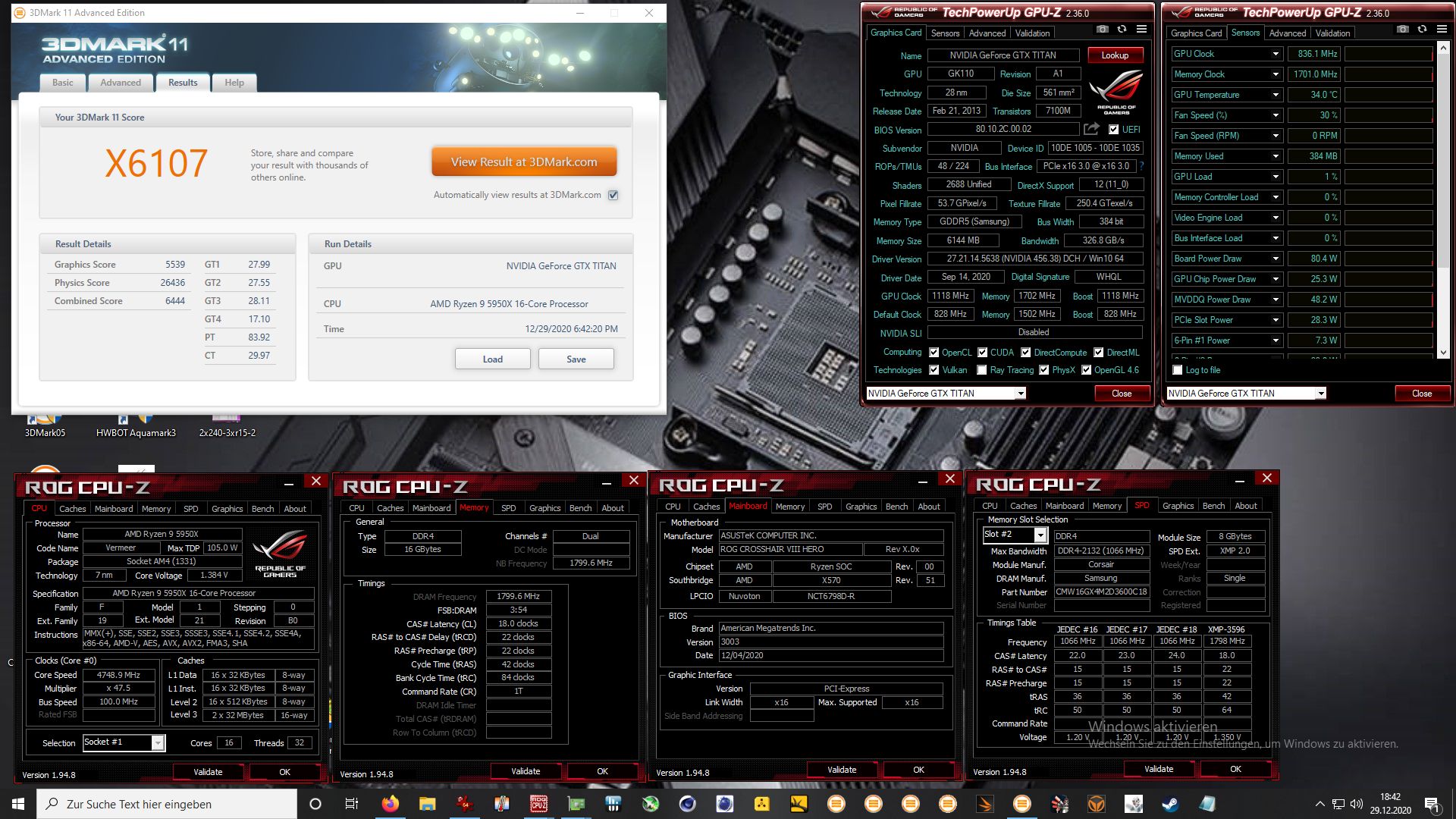Click the Save button in Run Details
The image size is (1456, 819).
(x=576, y=359)
